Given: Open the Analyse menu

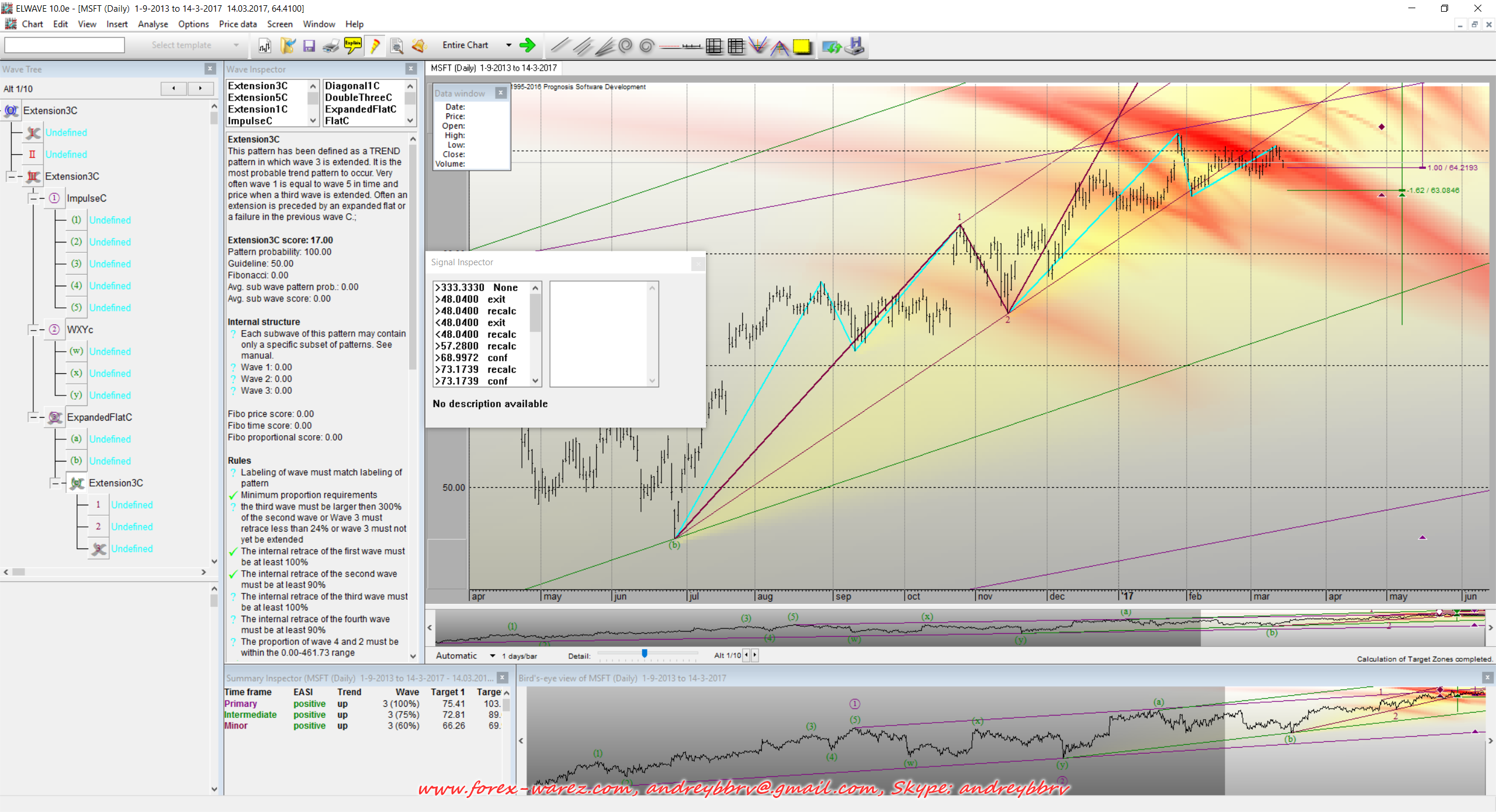Looking at the screenshot, I should tap(153, 24).
